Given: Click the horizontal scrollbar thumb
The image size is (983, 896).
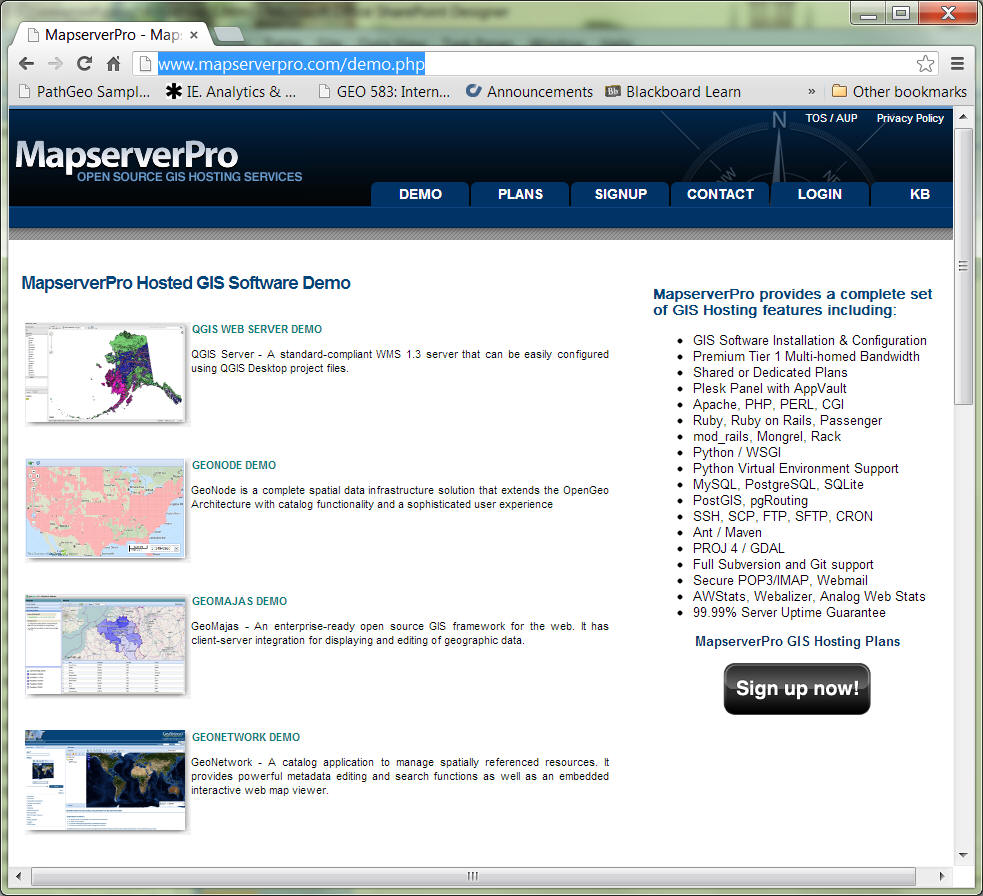Looking at the screenshot, I should pos(473,876).
